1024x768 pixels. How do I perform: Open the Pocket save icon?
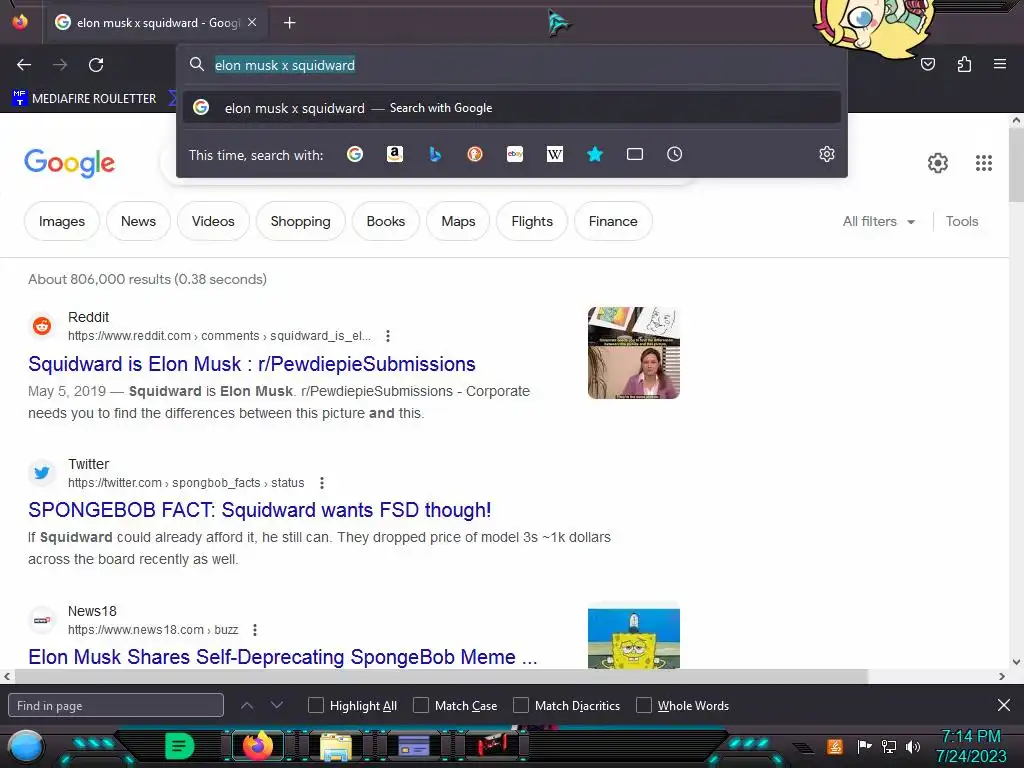[x=927, y=64]
